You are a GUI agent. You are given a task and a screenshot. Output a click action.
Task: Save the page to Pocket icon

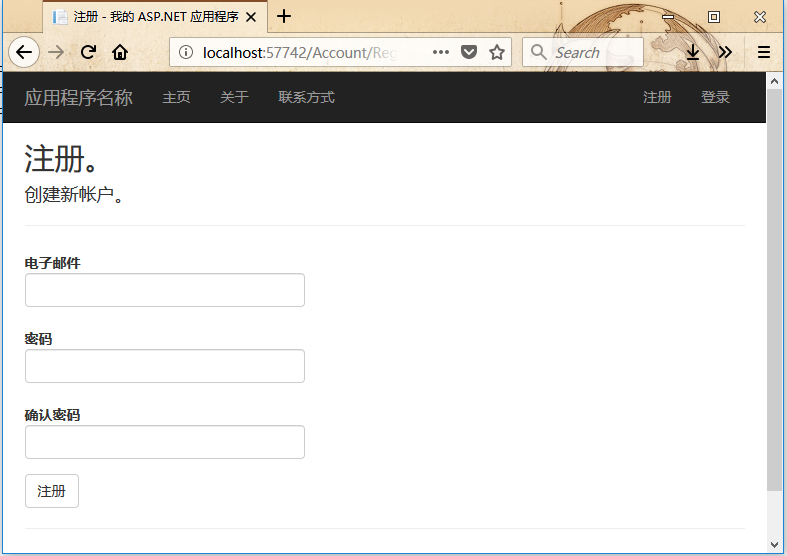[468, 53]
